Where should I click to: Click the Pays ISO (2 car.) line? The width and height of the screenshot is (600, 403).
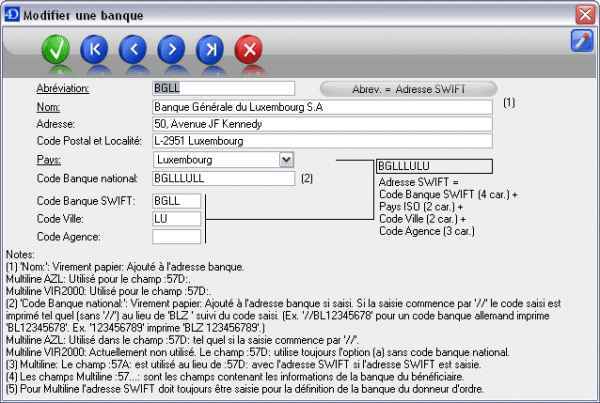421,207
